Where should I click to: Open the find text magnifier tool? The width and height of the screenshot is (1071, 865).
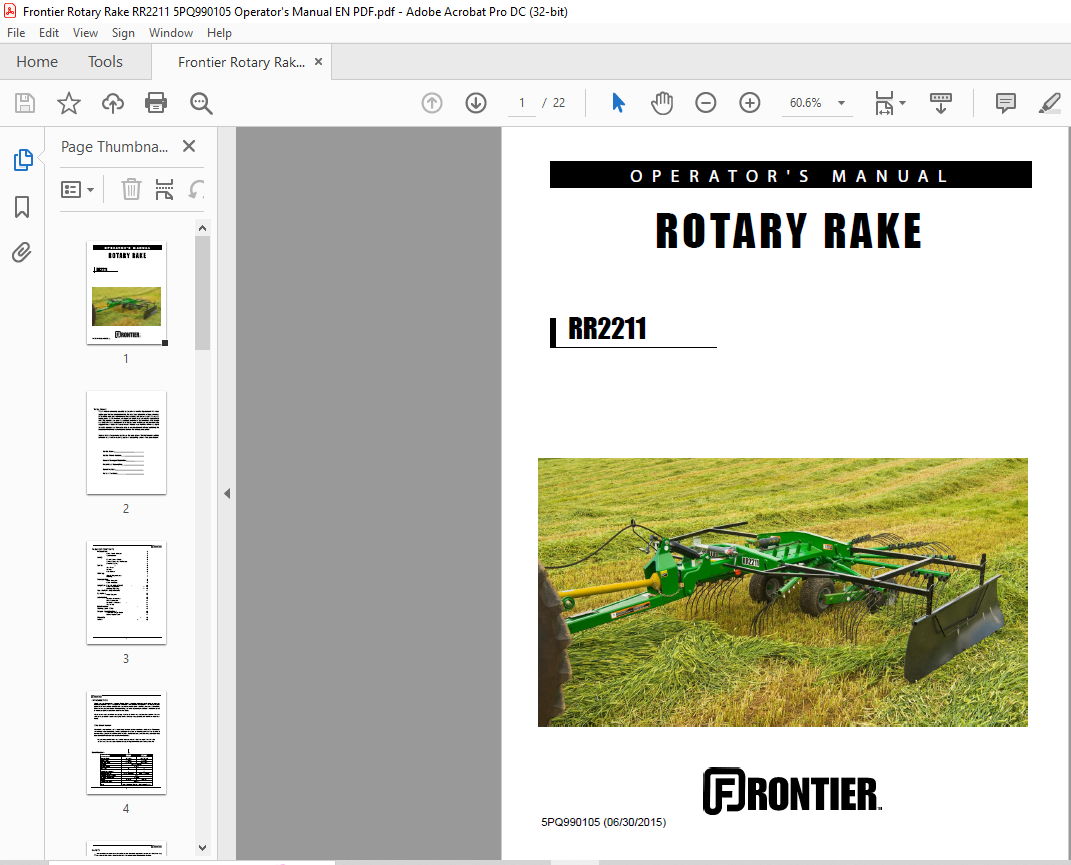tap(201, 103)
